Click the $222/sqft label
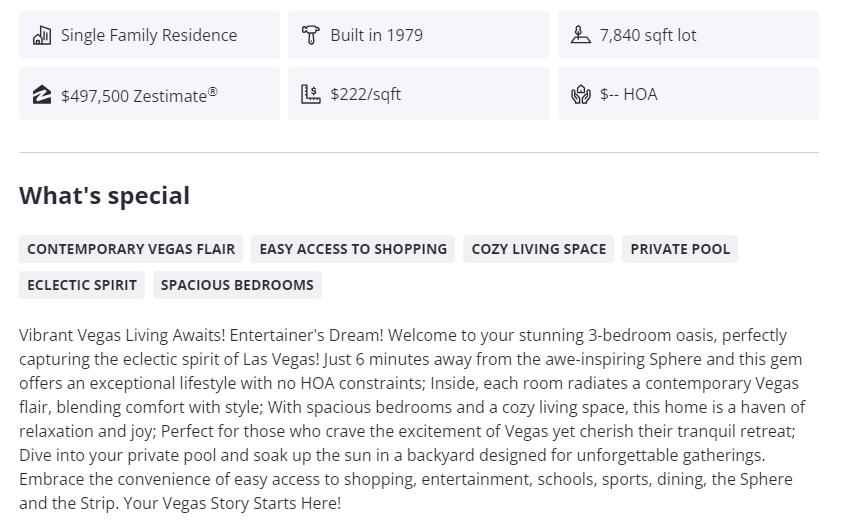 pos(366,95)
